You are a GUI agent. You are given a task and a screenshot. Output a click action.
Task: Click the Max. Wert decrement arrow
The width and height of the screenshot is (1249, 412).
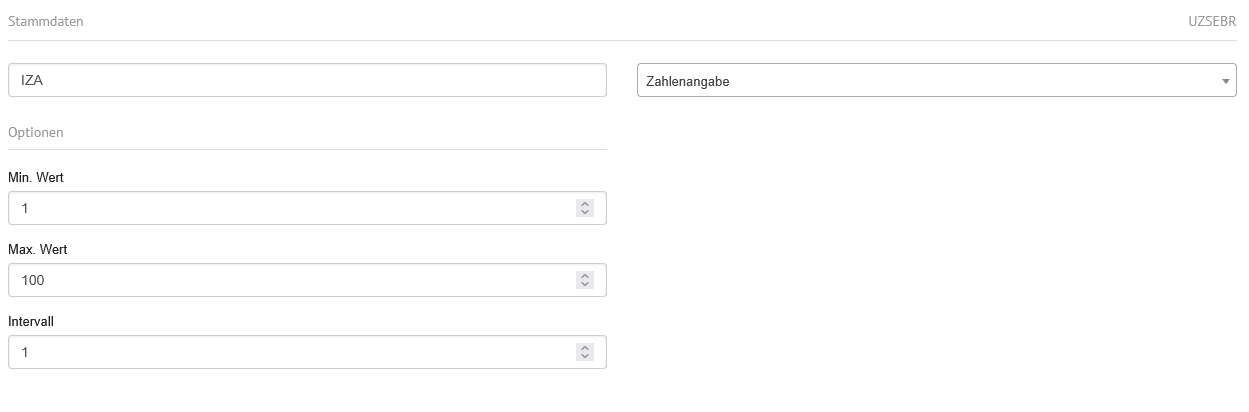click(x=585, y=285)
